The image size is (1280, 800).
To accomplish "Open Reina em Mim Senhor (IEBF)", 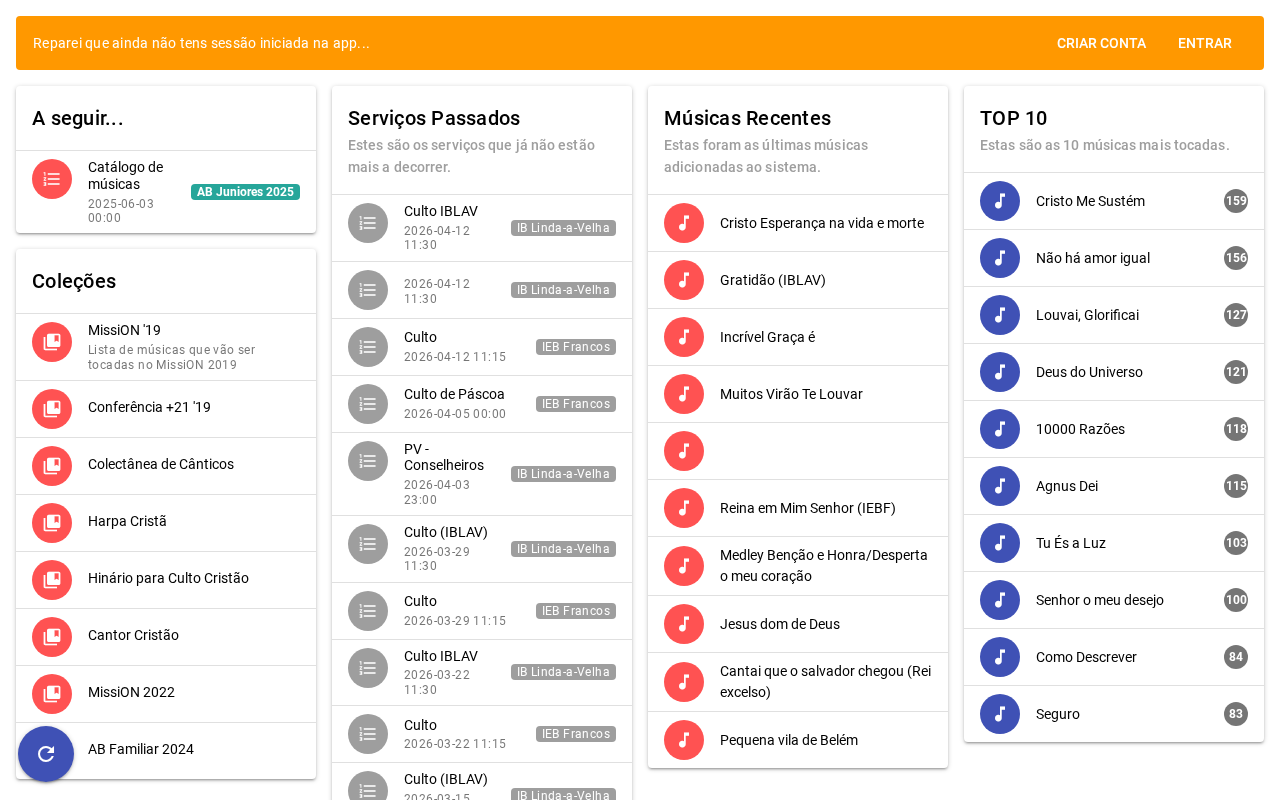I will point(807,508).
